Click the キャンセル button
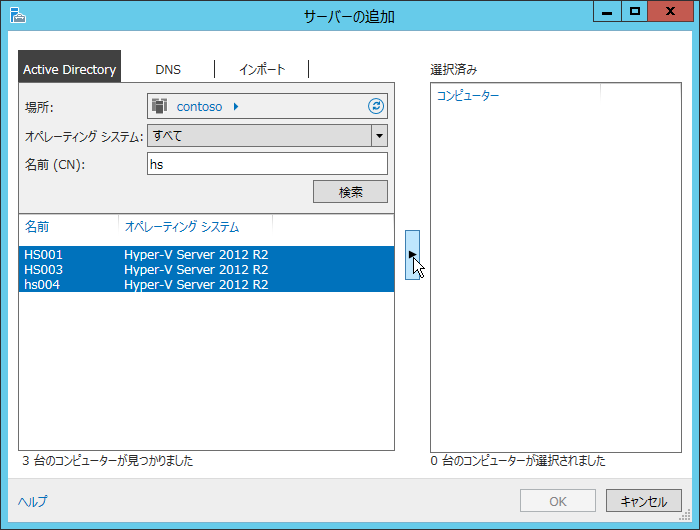The height and width of the screenshot is (530, 700). tap(644, 501)
